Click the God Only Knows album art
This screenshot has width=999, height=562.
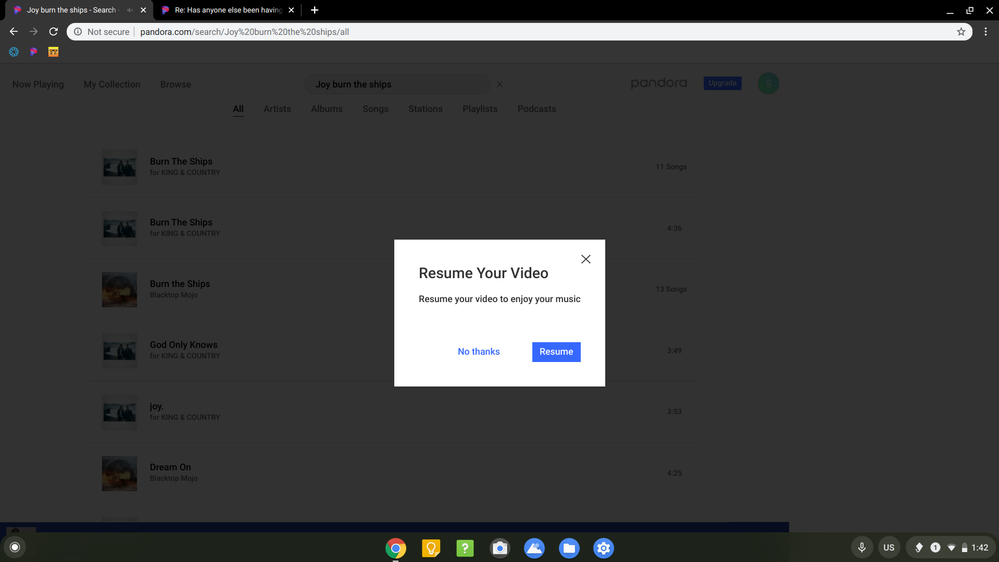[119, 350]
